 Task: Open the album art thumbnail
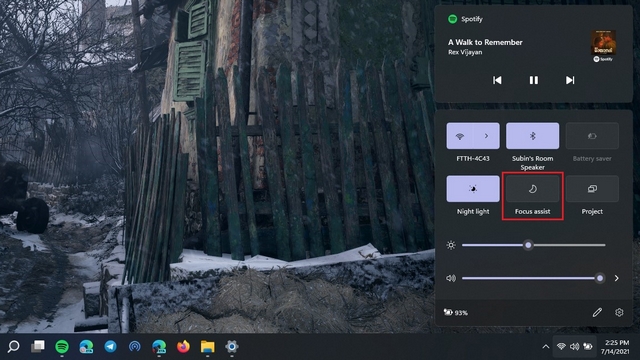[x=603, y=42]
